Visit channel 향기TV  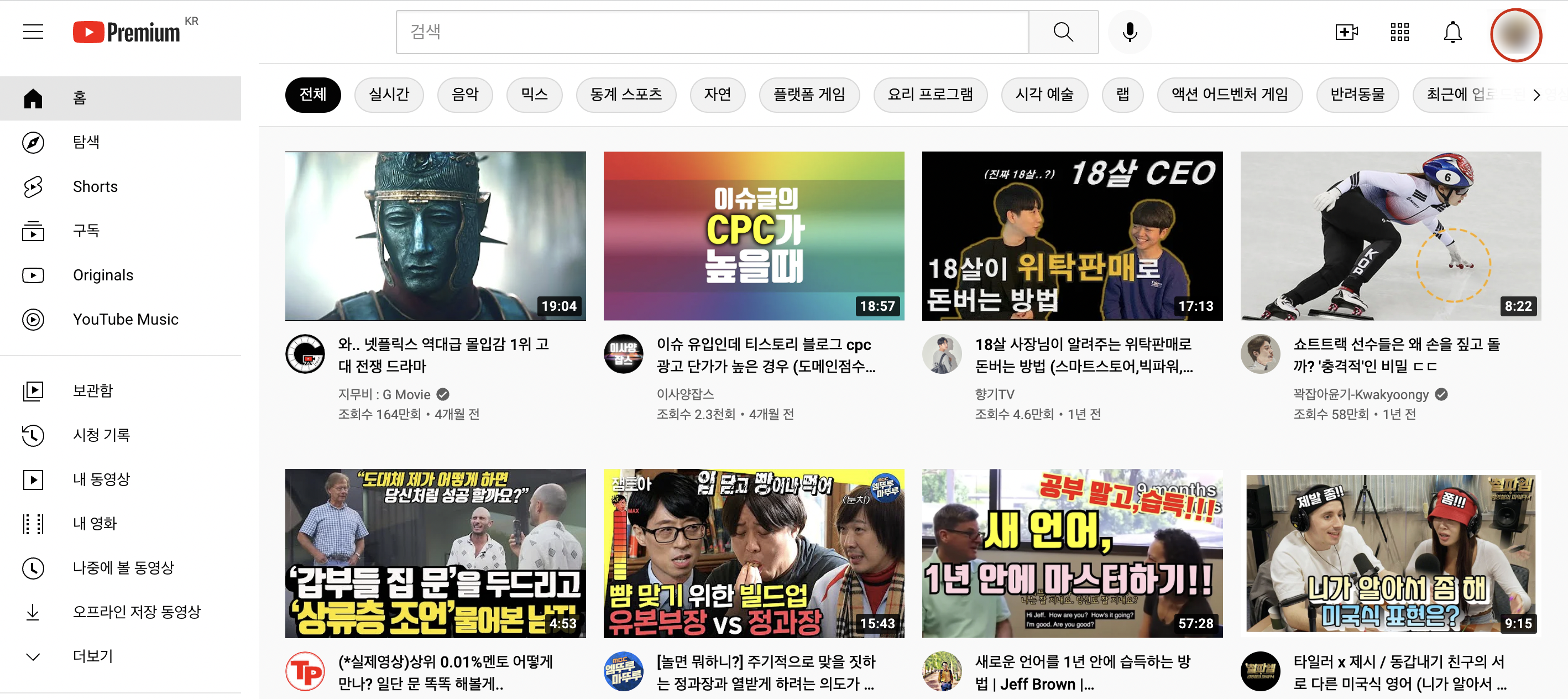(x=994, y=394)
